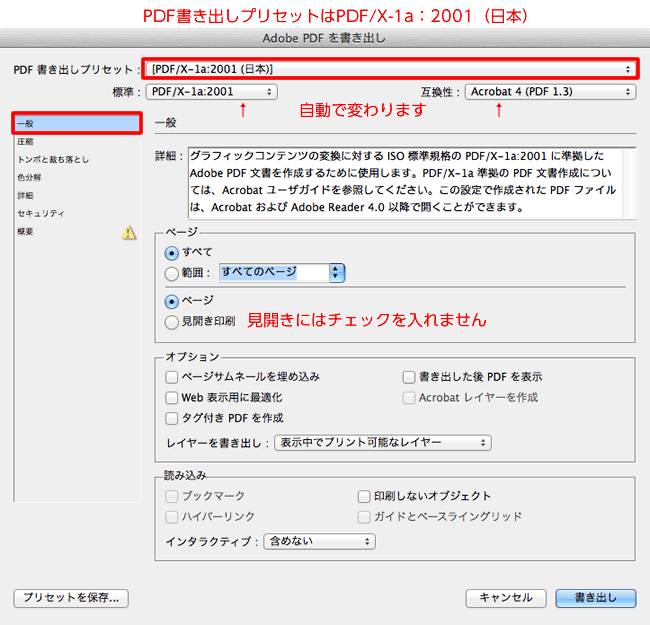Viewport: 650px width, 625px height.
Task: Click the すべてのページ range field
Action: 273,272
